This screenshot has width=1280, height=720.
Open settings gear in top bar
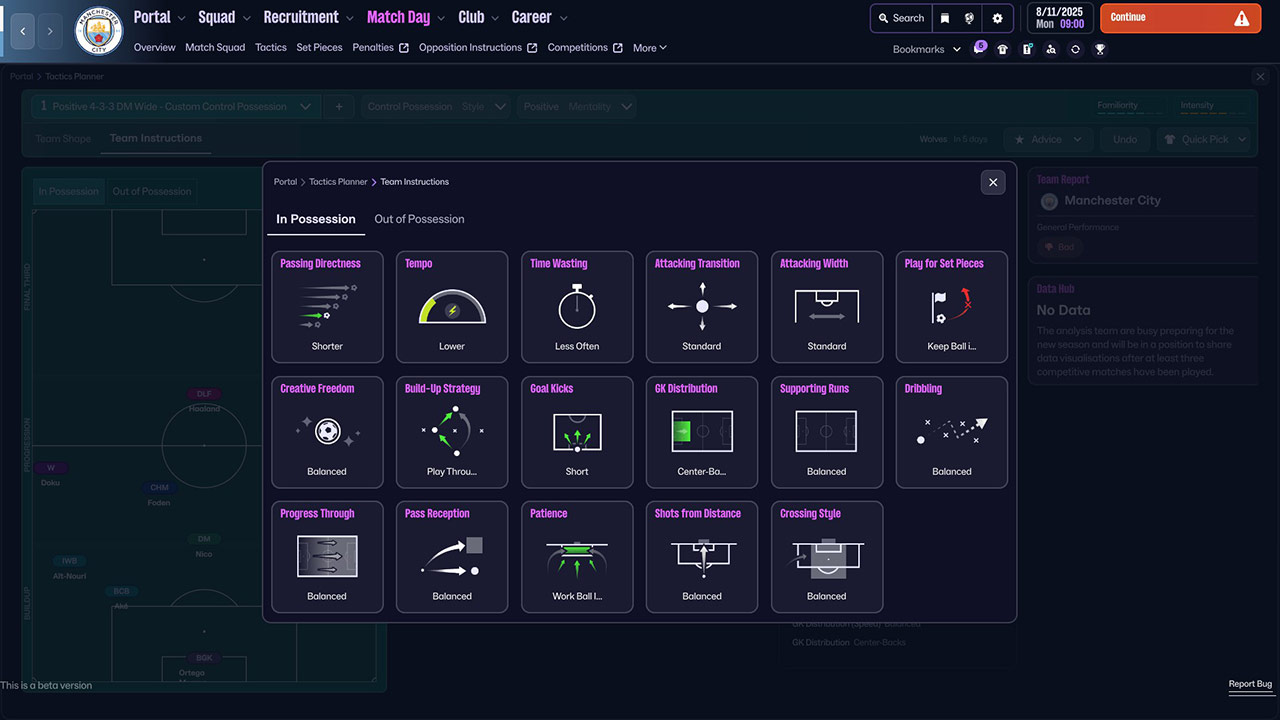point(997,18)
